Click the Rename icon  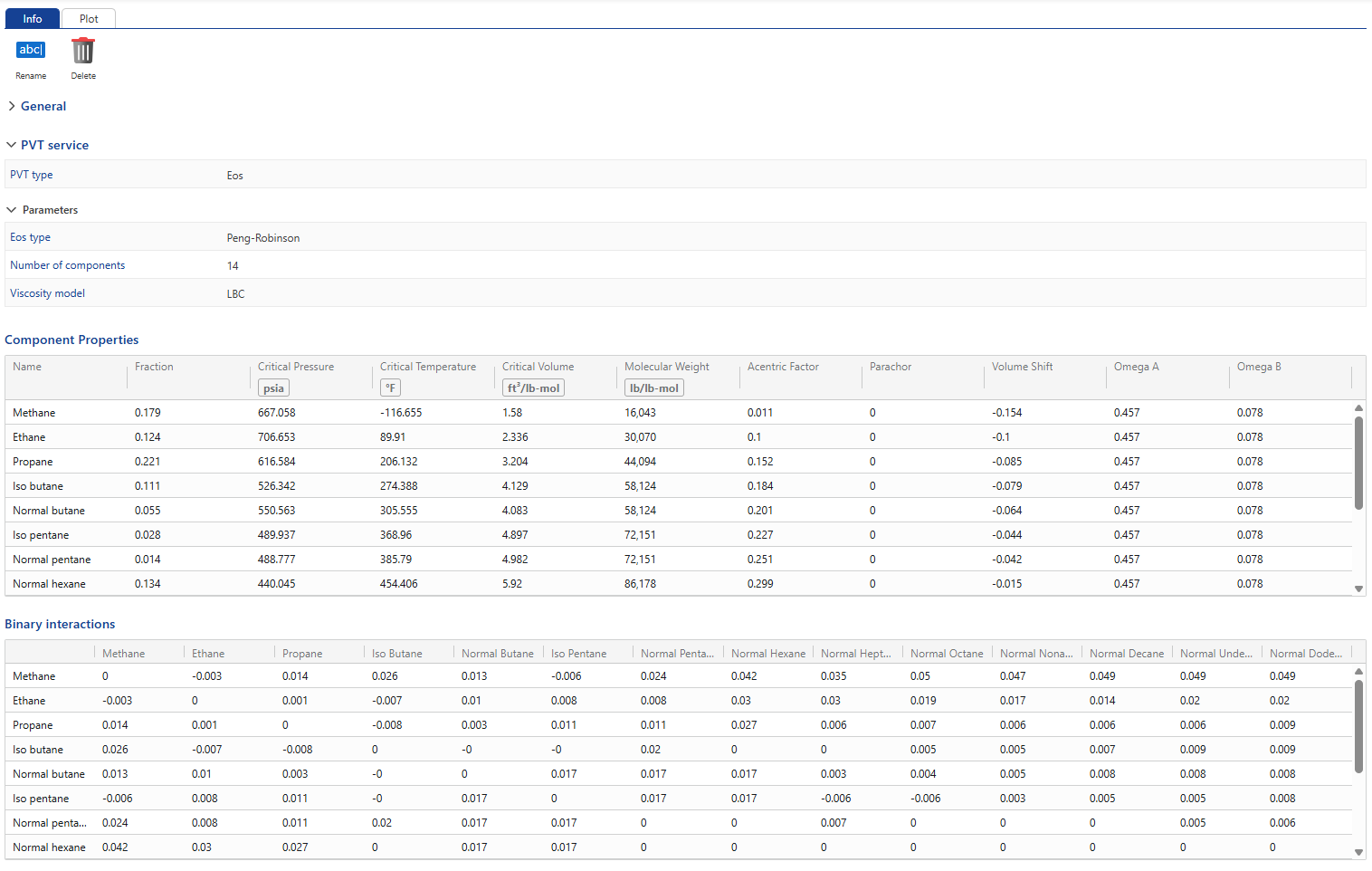[x=31, y=51]
